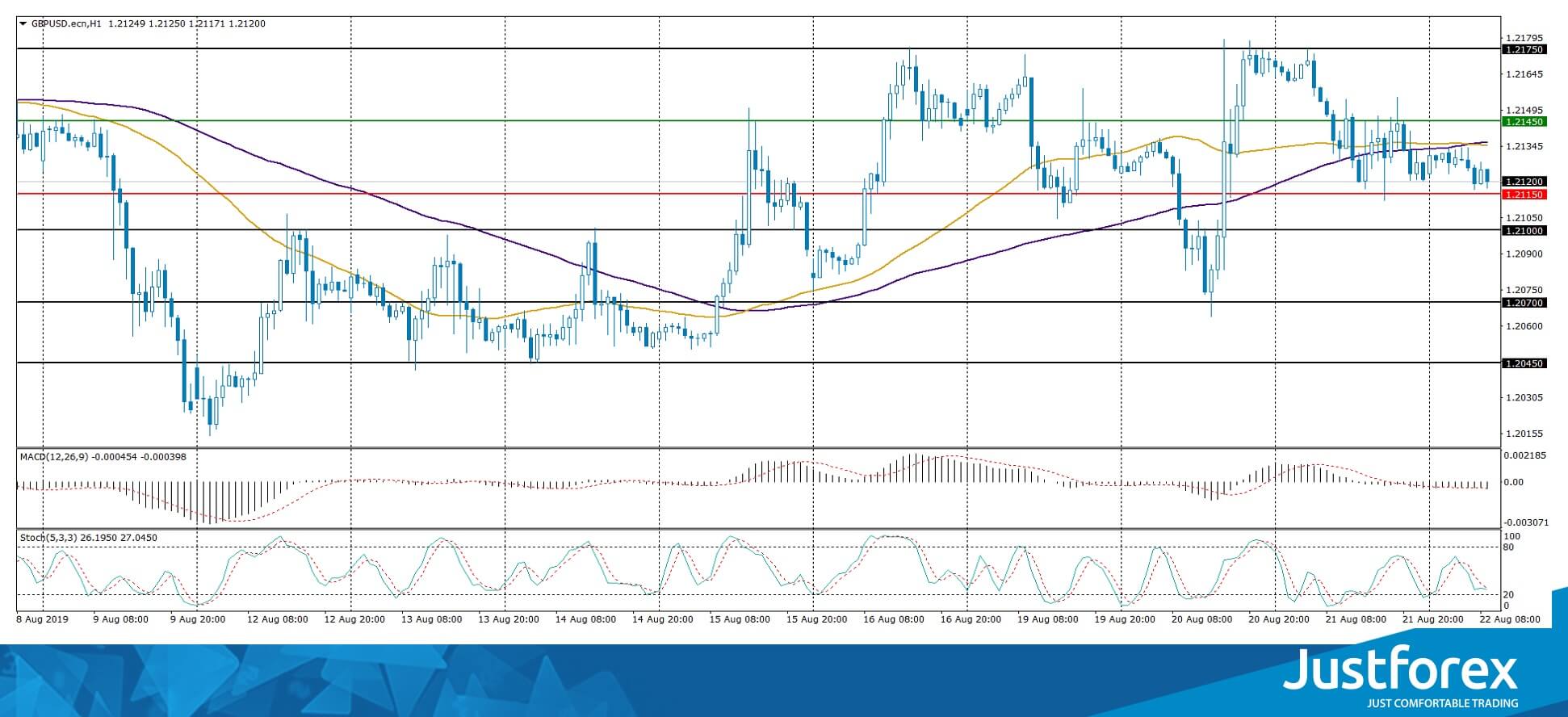Click the 21 Aug 20:00 time label
This screenshot has height=717, width=1568.
(1433, 620)
